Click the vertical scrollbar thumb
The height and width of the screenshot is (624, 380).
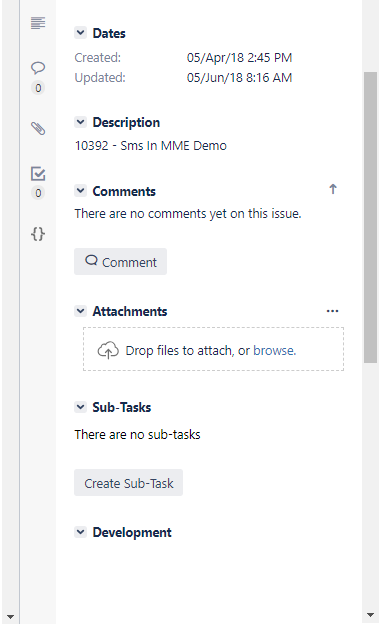[x=370, y=217]
